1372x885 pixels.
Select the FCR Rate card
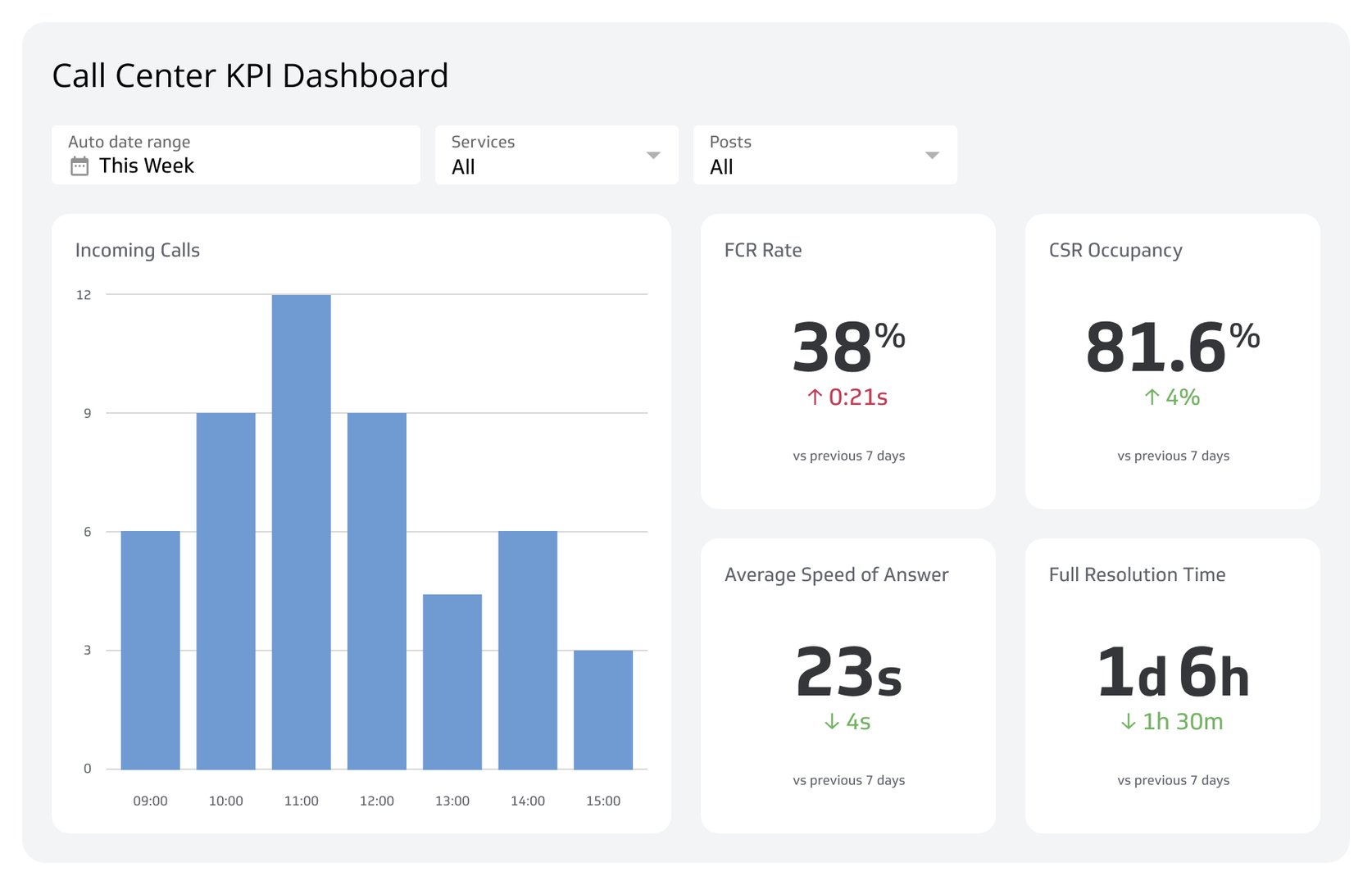coord(848,361)
